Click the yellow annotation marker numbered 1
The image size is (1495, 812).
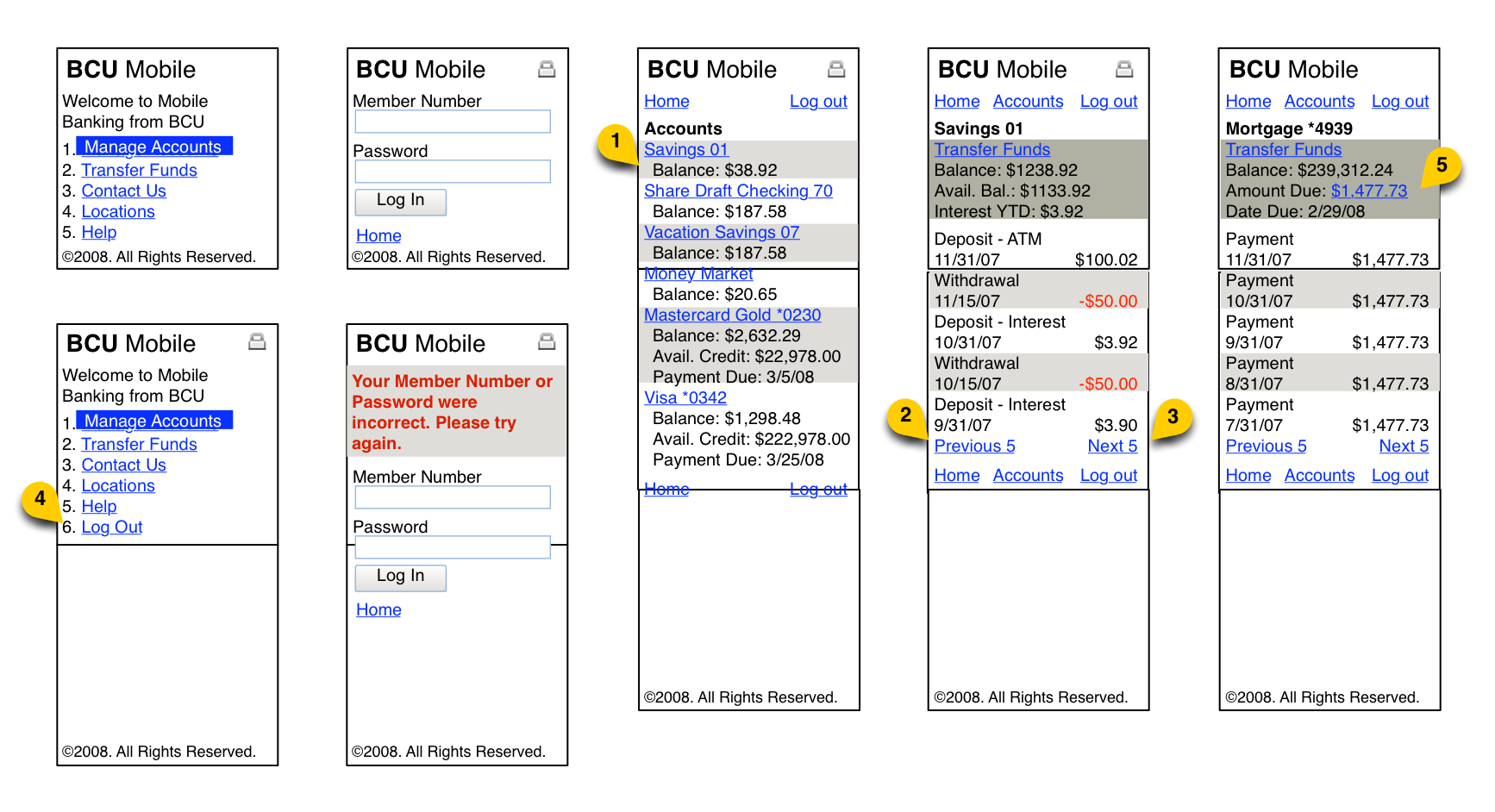pos(616,141)
